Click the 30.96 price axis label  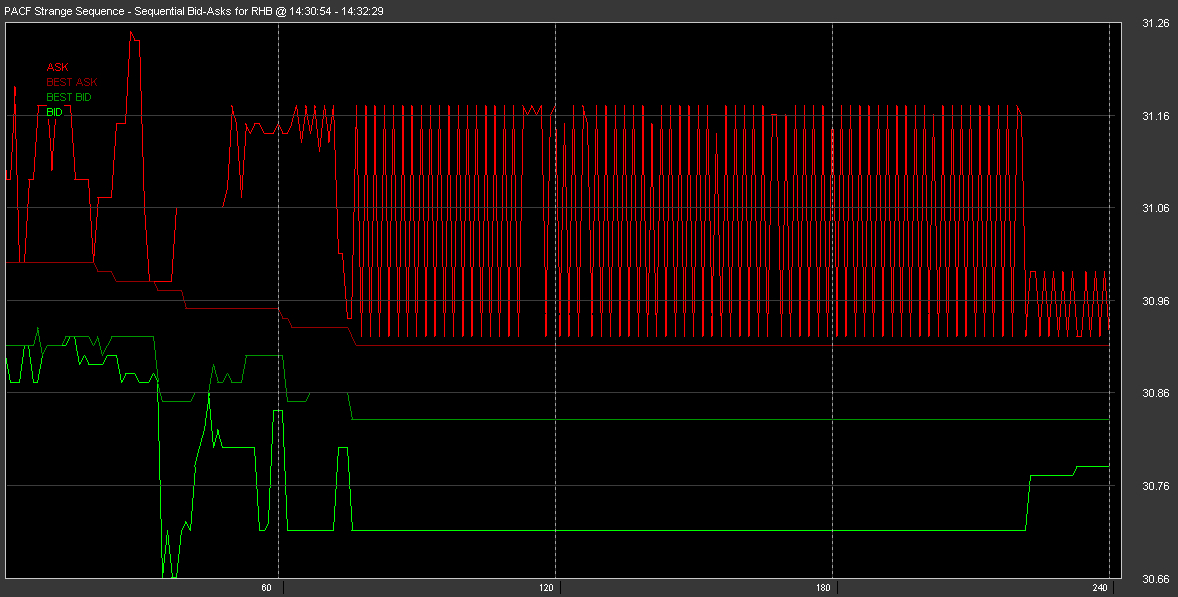coord(1155,301)
